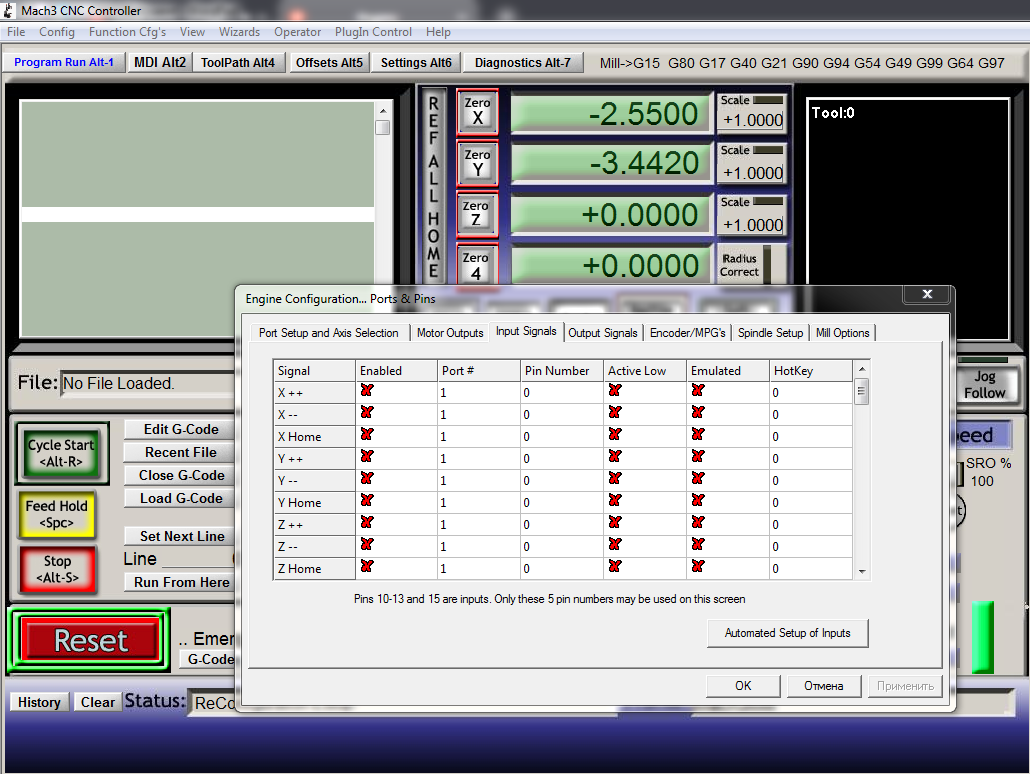Click the REF ALL HOME vertical button

point(434,186)
